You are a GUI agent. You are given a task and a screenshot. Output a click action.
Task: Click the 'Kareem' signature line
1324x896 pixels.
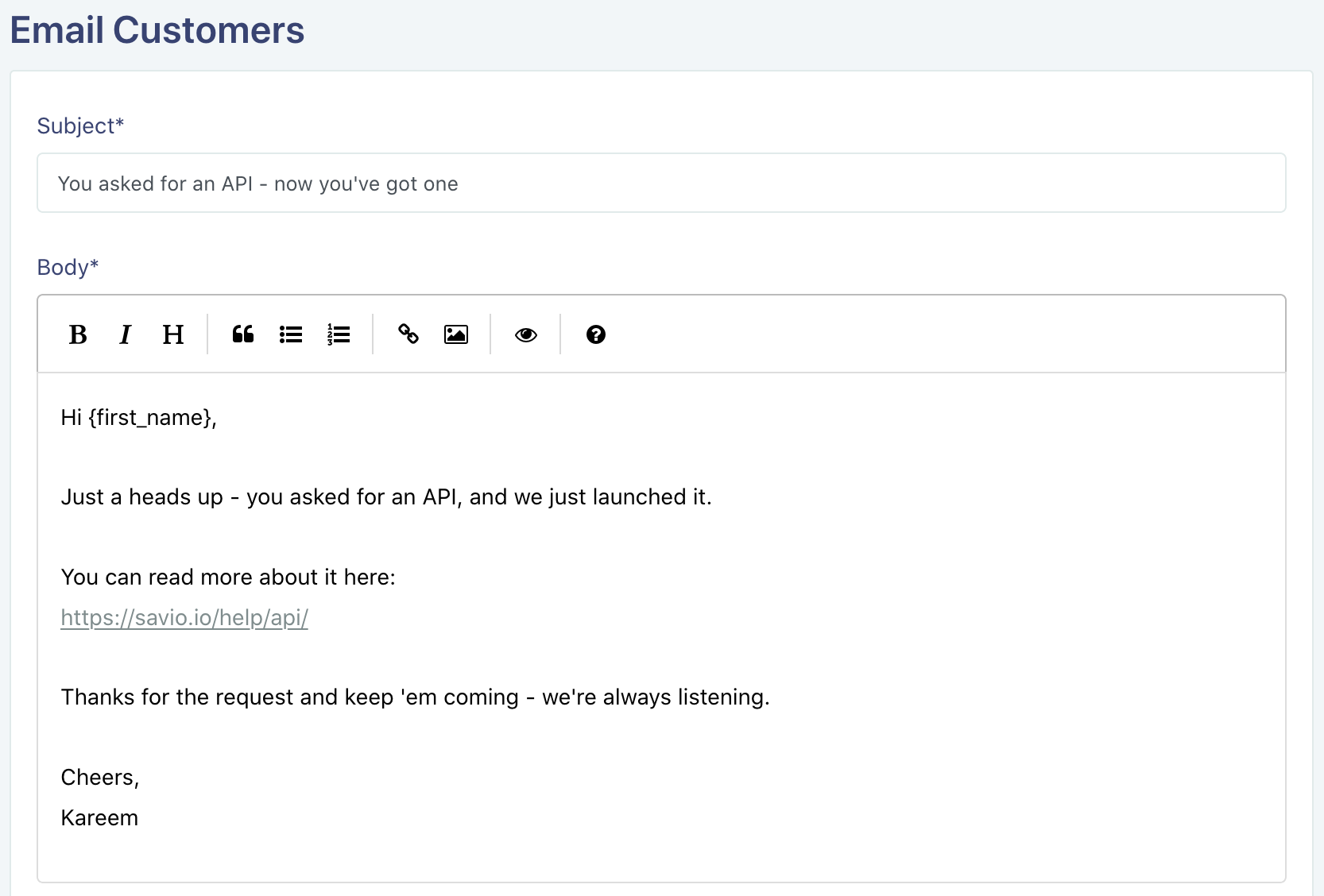[x=99, y=817]
